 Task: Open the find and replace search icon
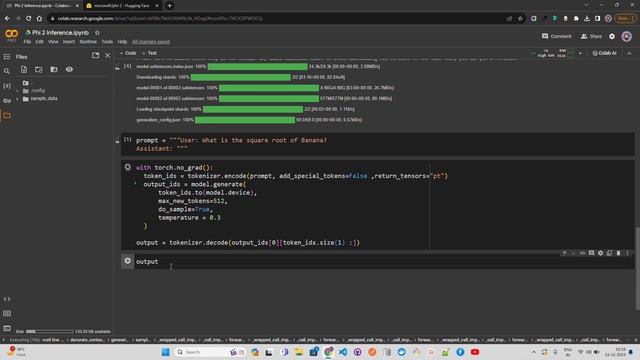pos(7,71)
